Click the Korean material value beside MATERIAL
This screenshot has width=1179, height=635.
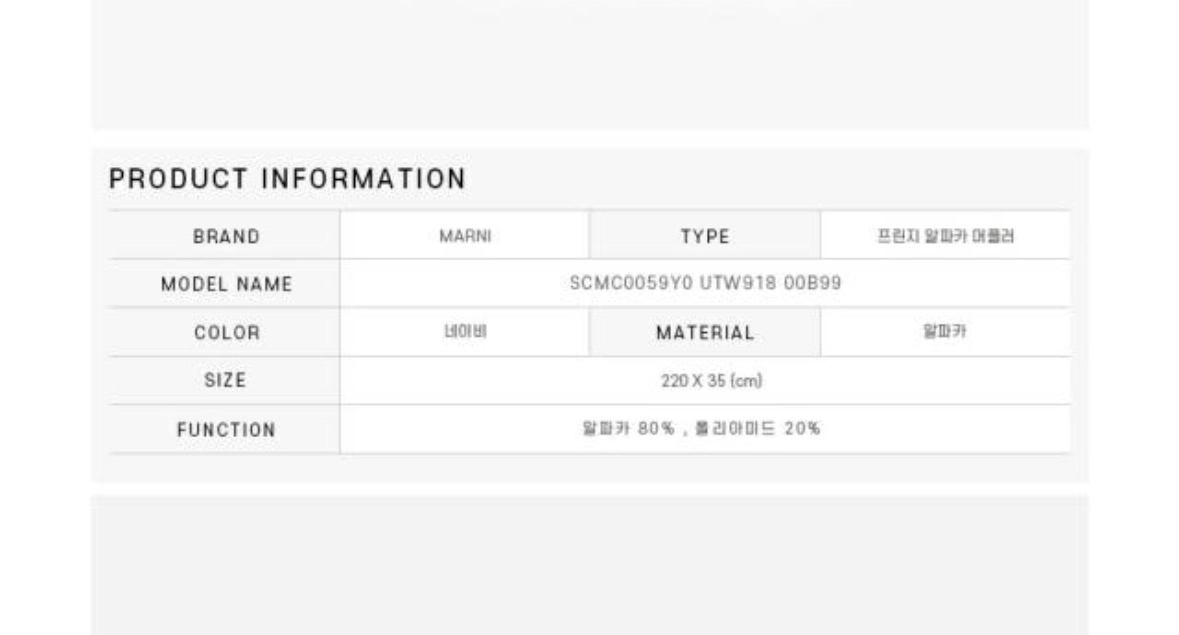point(945,331)
